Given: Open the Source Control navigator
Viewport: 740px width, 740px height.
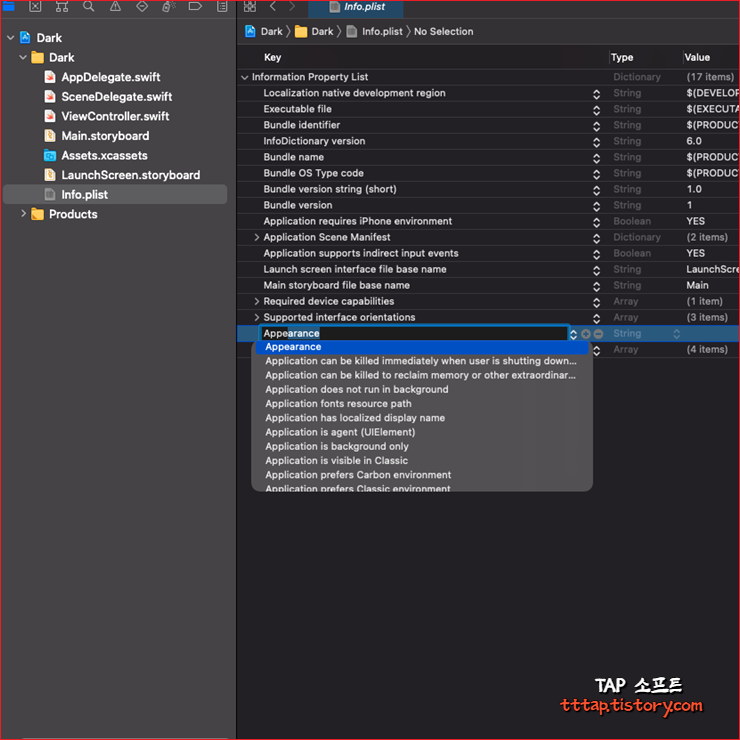Looking at the screenshot, I should click(x=35, y=6).
